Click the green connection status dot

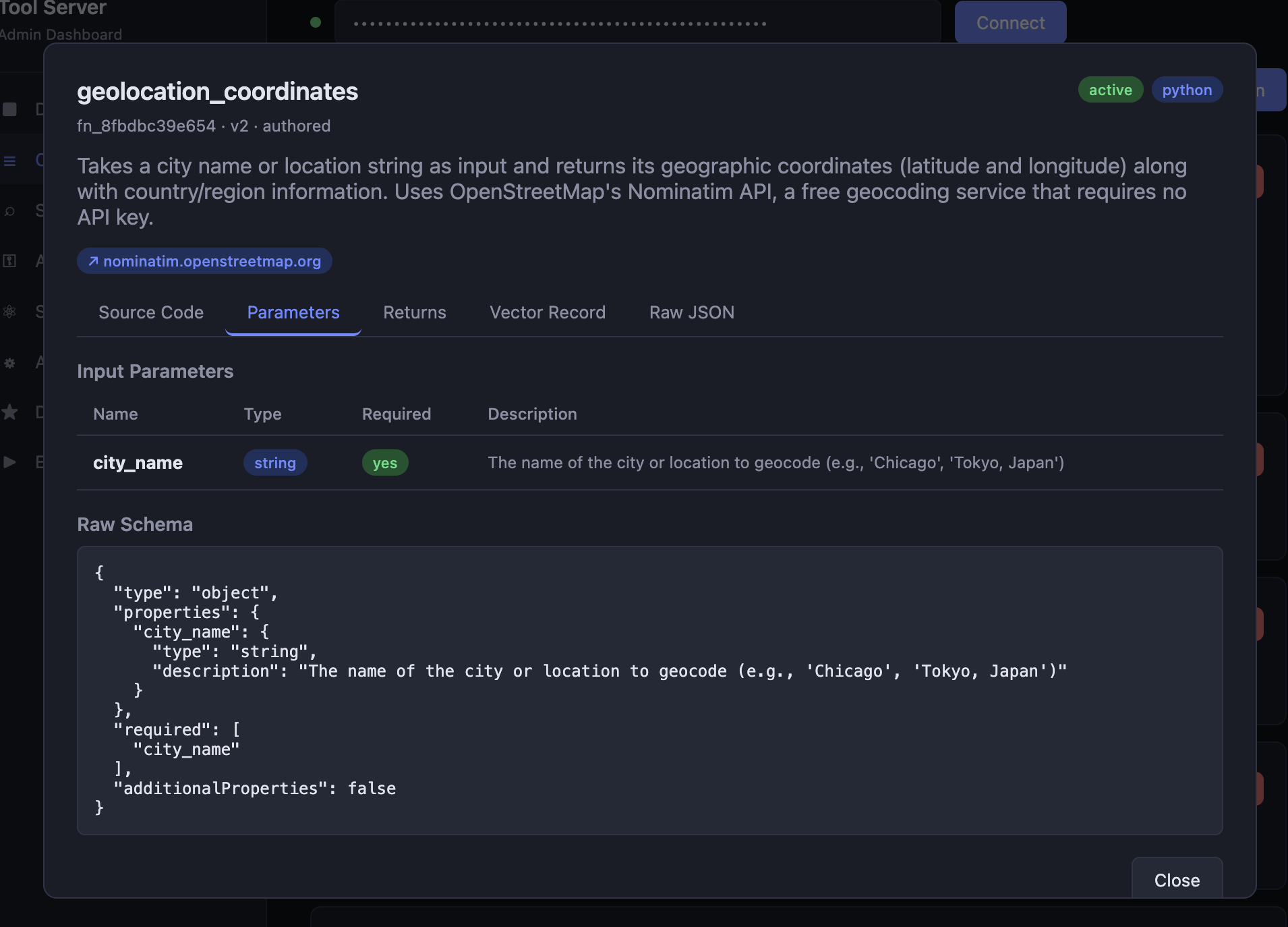[x=315, y=22]
